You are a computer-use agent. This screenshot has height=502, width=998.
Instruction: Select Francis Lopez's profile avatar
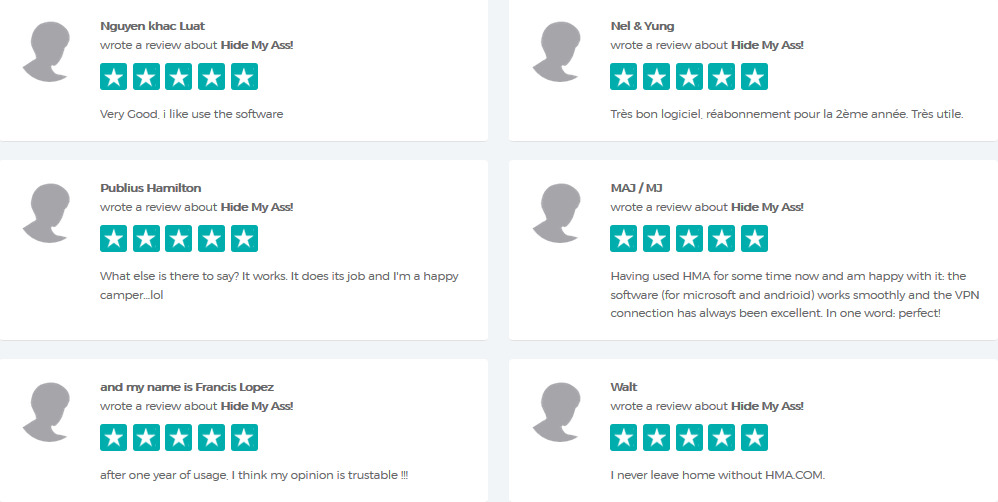tap(46, 413)
